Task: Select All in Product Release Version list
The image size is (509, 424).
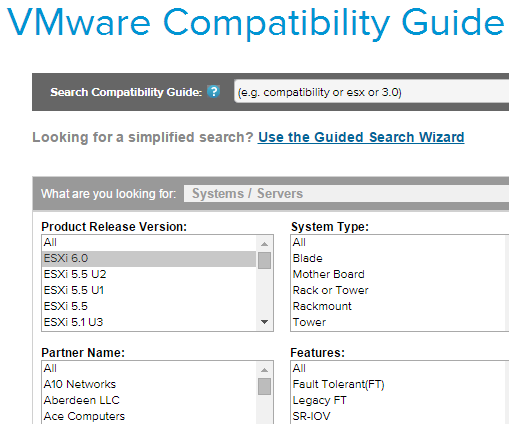Action: (x=149, y=242)
